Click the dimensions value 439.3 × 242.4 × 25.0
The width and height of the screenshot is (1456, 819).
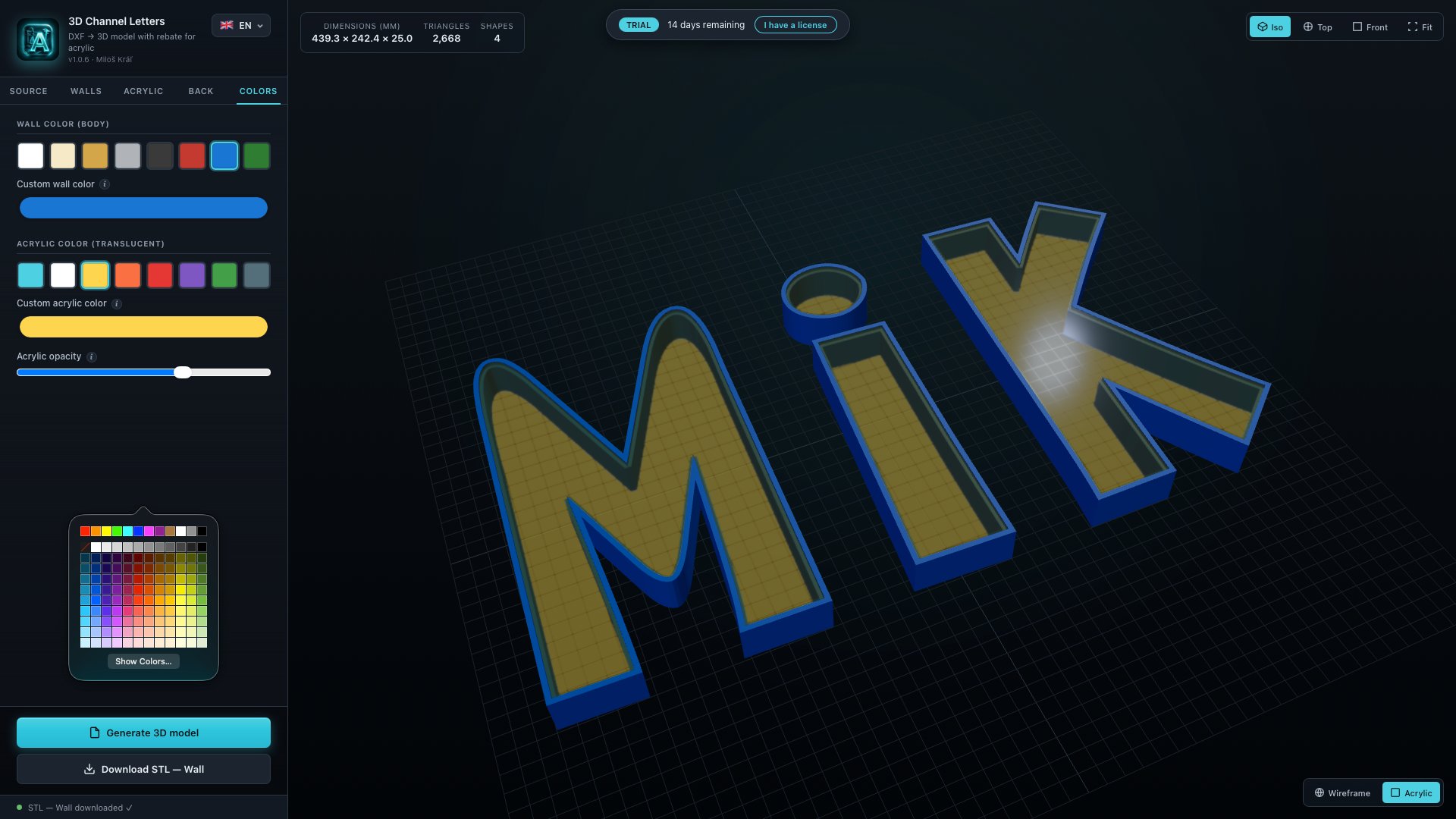[x=362, y=38]
